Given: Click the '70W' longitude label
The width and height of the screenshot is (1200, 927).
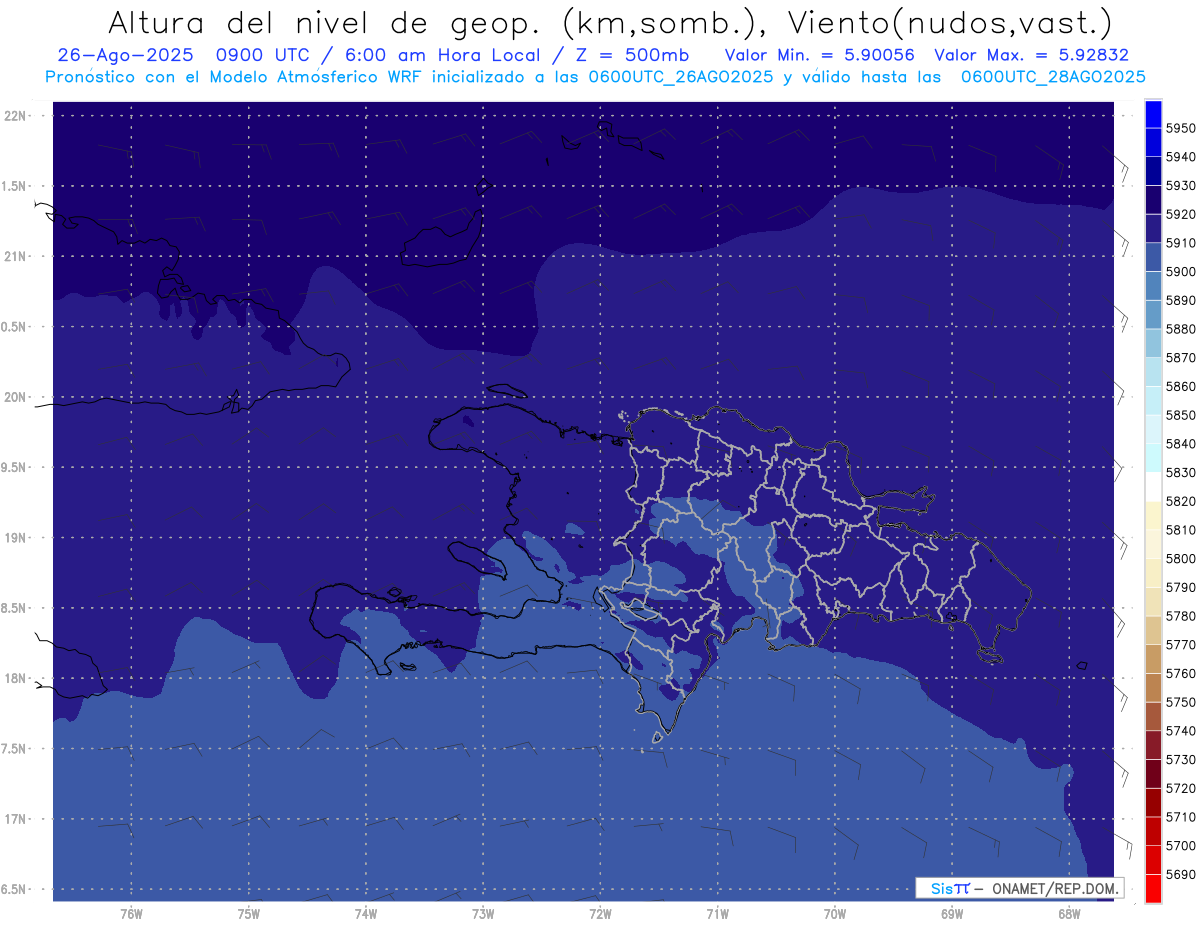Looking at the screenshot, I should tap(835, 914).
